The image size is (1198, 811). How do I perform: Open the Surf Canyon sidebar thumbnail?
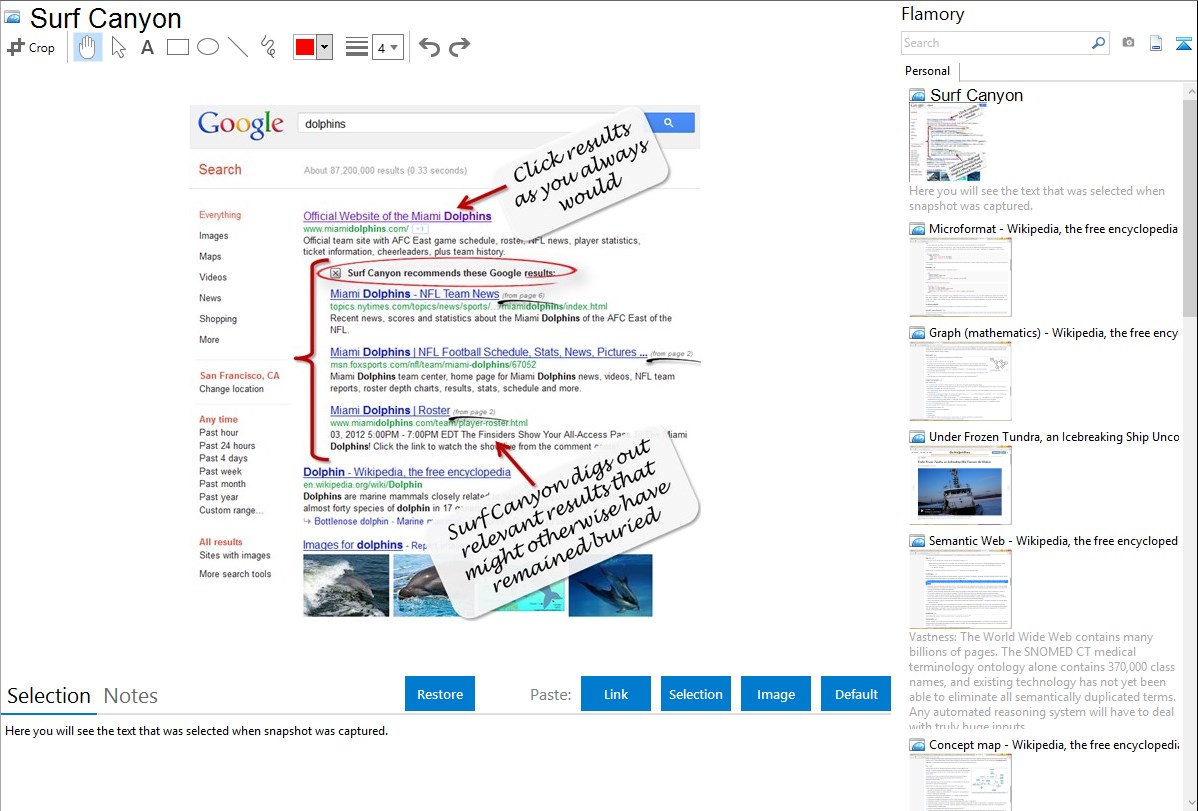click(947, 143)
